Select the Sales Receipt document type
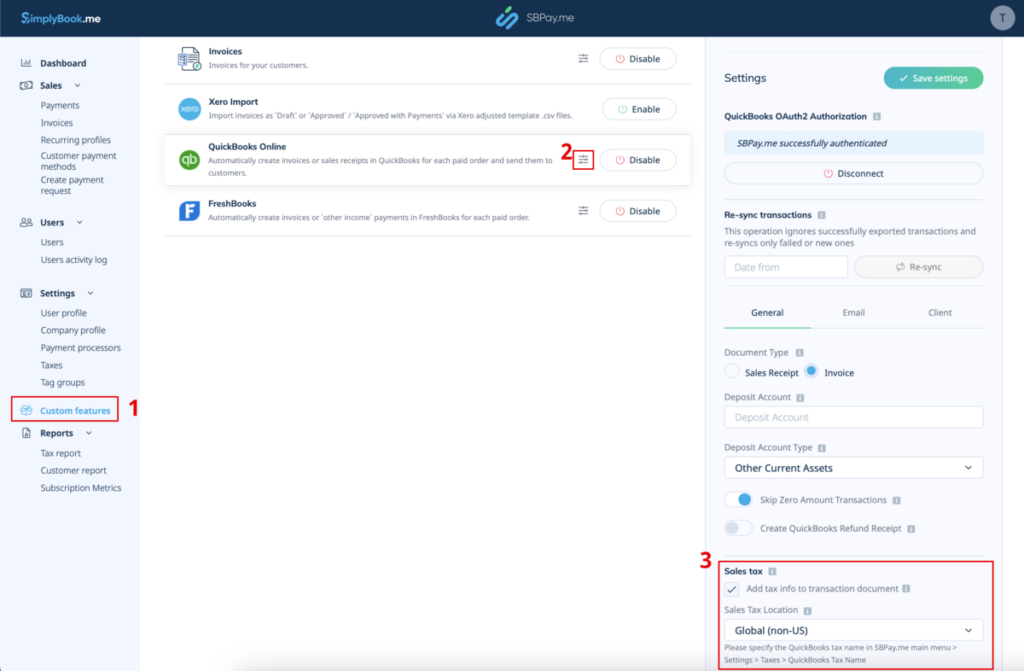The height and width of the screenshot is (671, 1024). (x=731, y=371)
